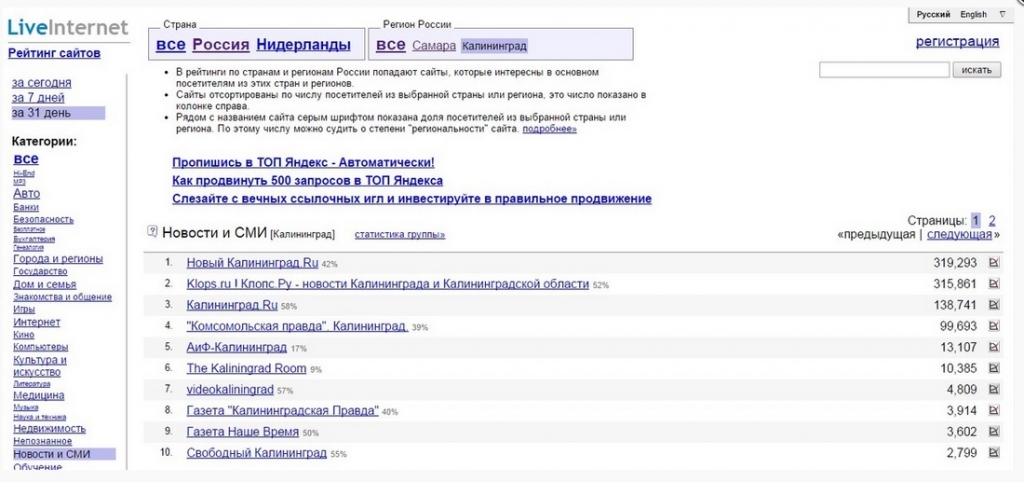This screenshot has width=1024, height=482.
Task: Switch language to English
Action: pos(974,14)
